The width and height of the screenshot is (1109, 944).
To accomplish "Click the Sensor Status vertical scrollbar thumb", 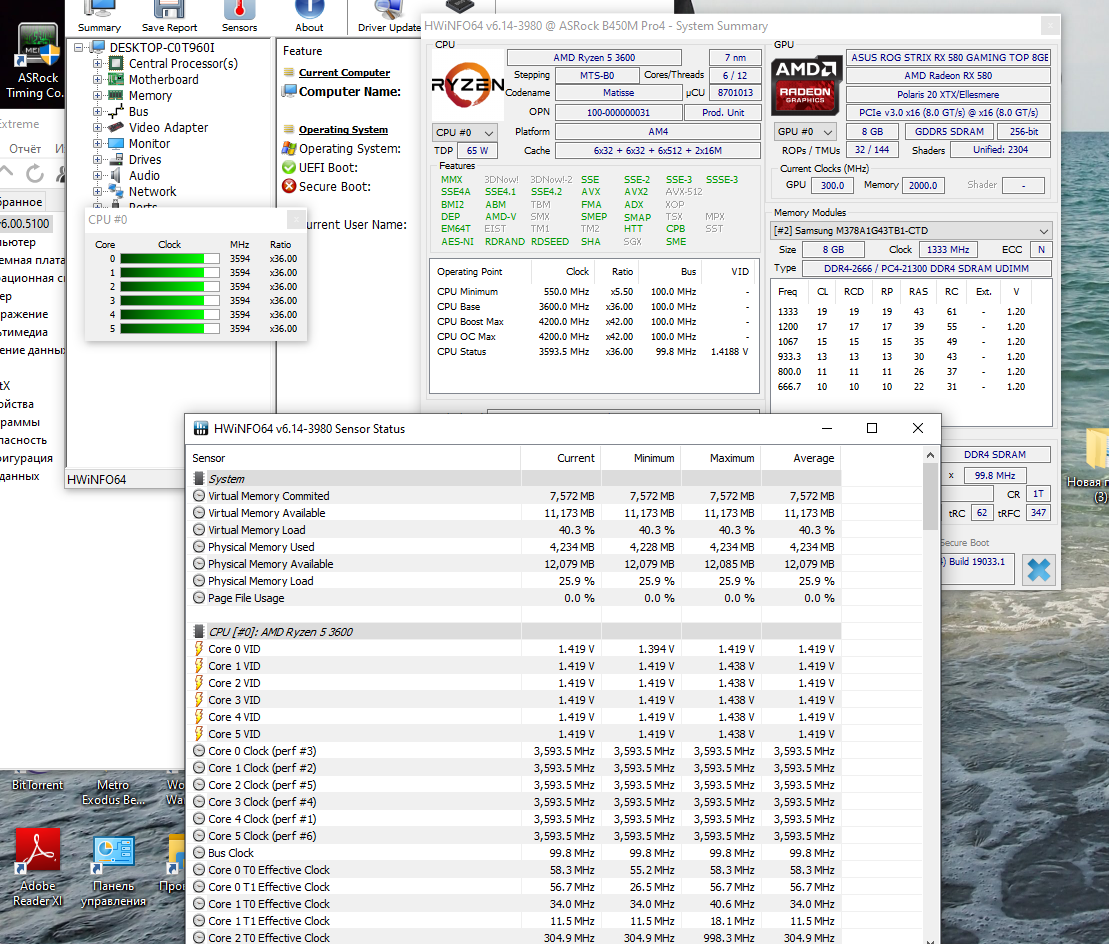I will pyautogui.click(x=930, y=496).
